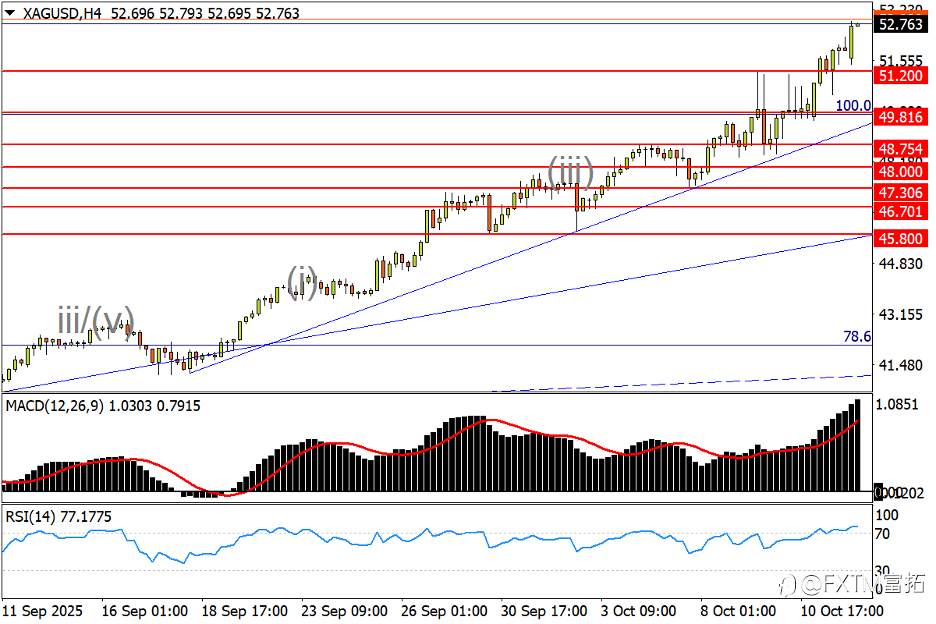Image resolution: width=936 pixels, height=624 pixels.
Task: Click the 43.155 price axis value
Action: click(901, 314)
